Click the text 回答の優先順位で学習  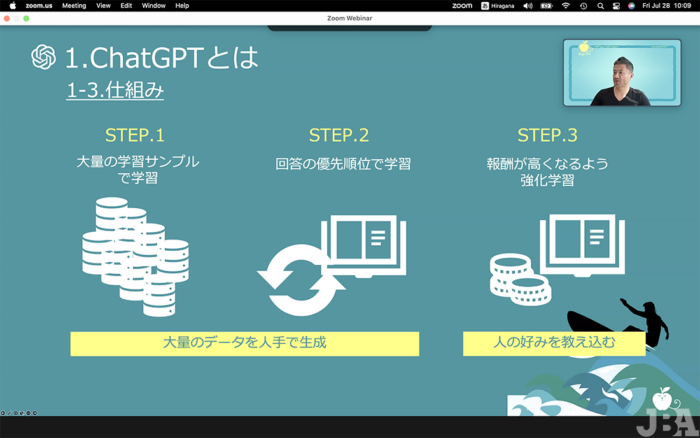click(x=343, y=164)
